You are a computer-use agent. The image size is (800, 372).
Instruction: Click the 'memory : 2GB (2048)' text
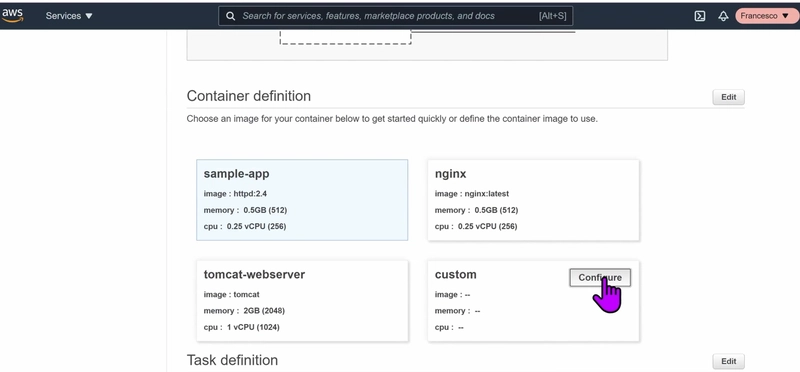tap(244, 311)
